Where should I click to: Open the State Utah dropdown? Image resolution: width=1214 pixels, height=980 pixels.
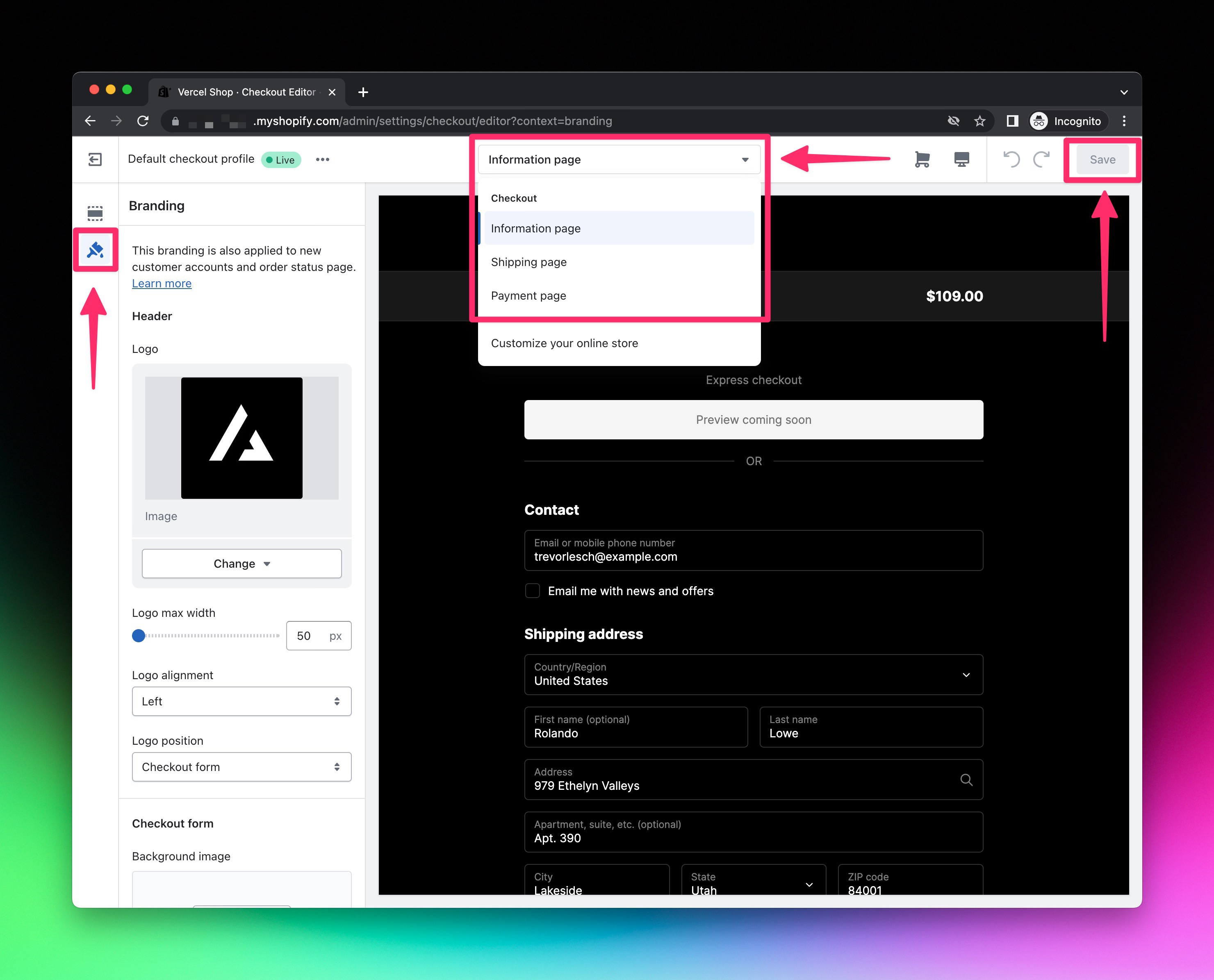click(x=753, y=880)
